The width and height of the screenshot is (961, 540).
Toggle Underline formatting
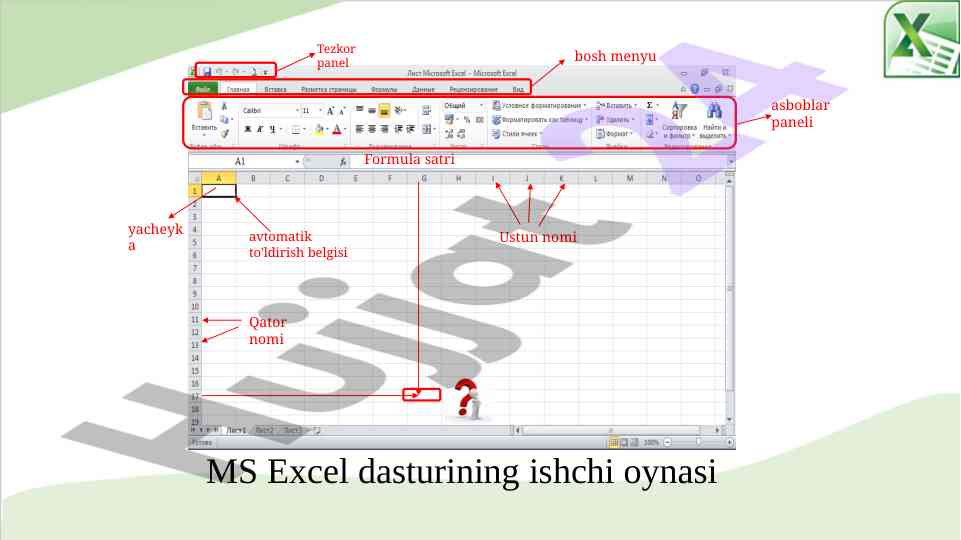(x=272, y=129)
